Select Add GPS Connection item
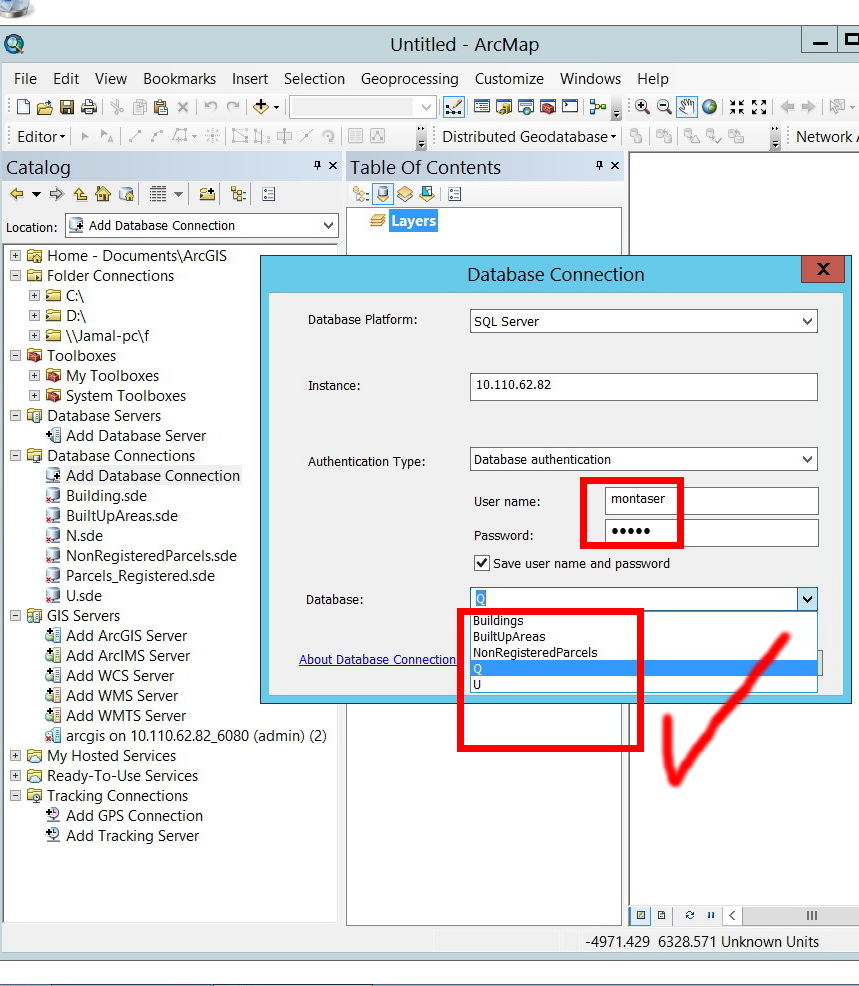Image resolution: width=859 pixels, height=986 pixels. click(x=134, y=816)
